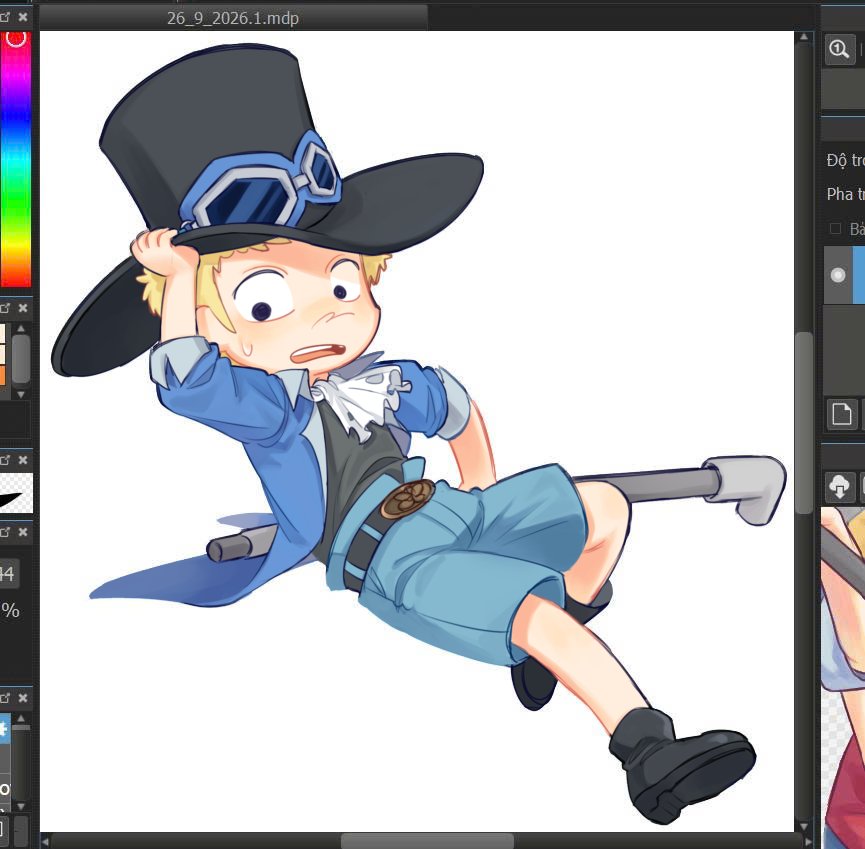Screen dimensions: 865x849
Task: Click the cloud download icon
Action: pyautogui.click(x=840, y=487)
